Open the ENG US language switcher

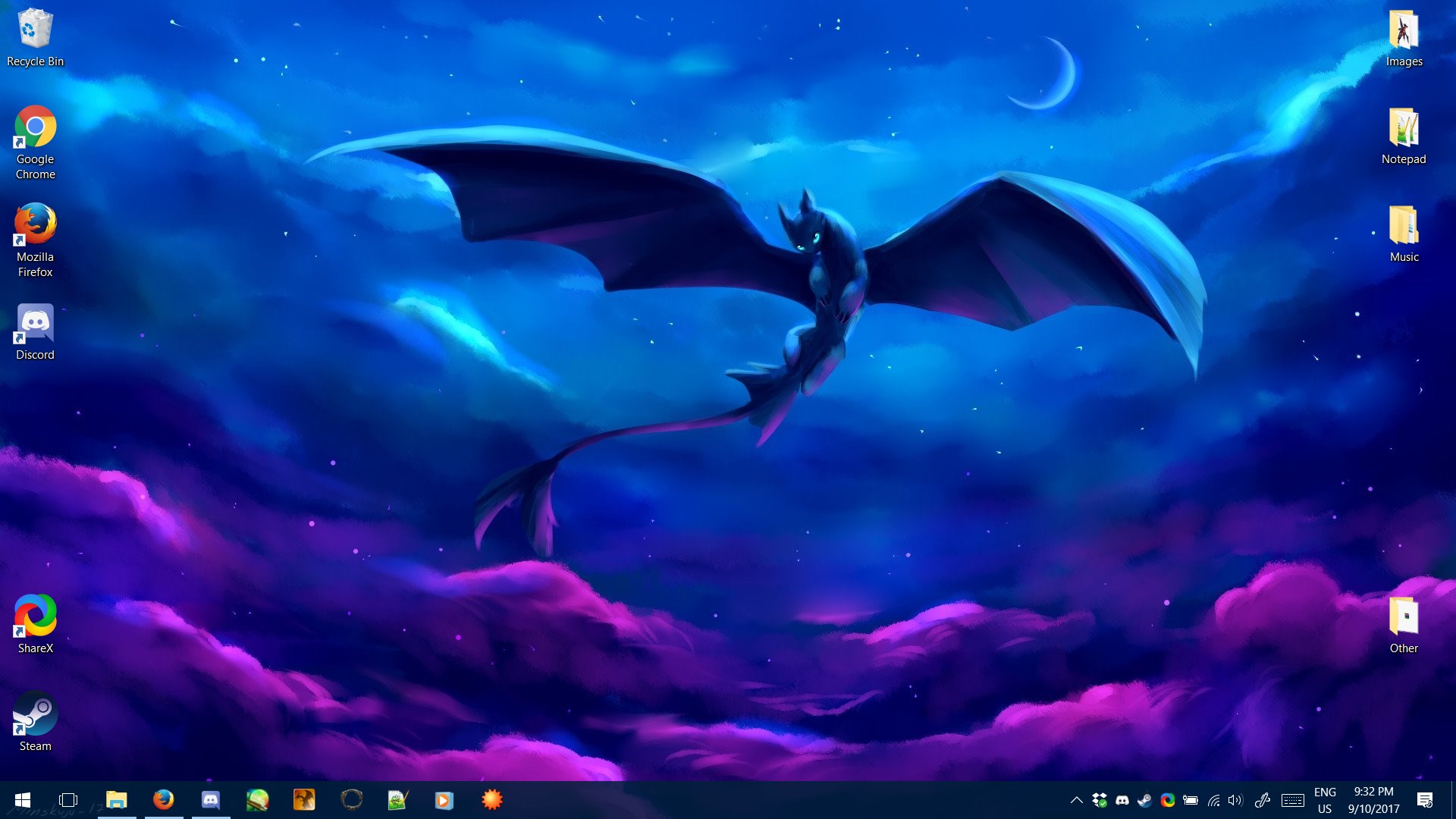[x=1325, y=800]
